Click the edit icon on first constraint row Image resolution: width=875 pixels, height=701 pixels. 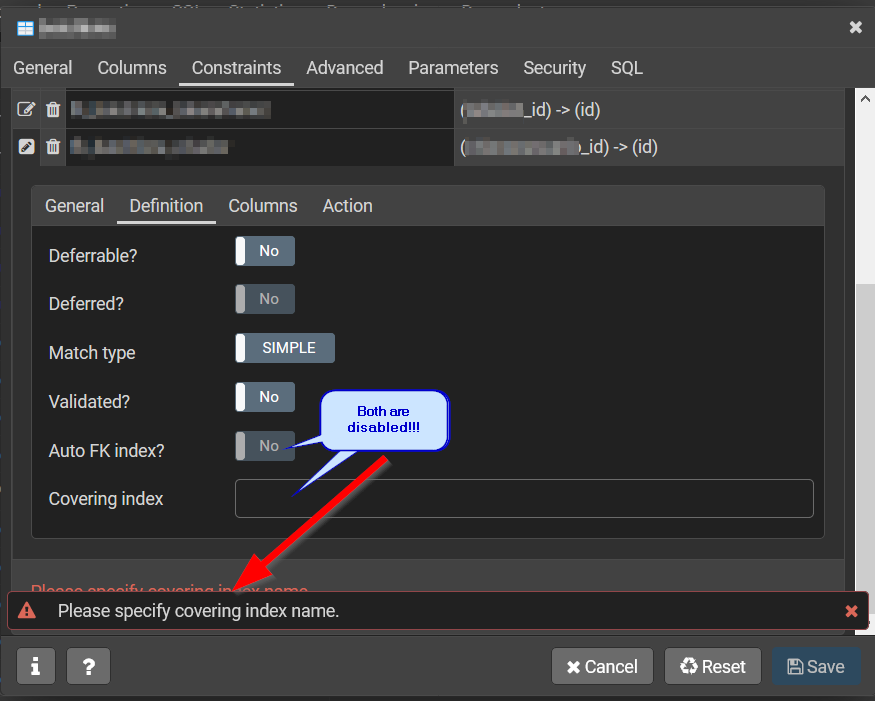pos(27,109)
